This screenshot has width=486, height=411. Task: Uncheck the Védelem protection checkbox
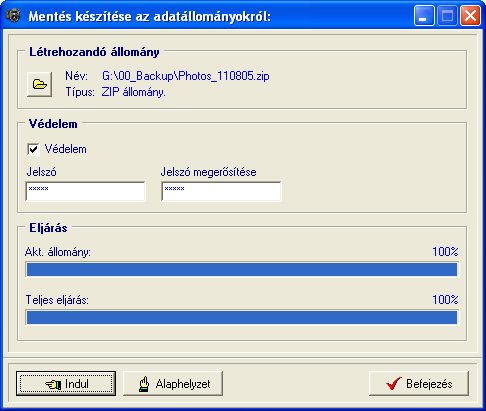[x=33, y=149]
